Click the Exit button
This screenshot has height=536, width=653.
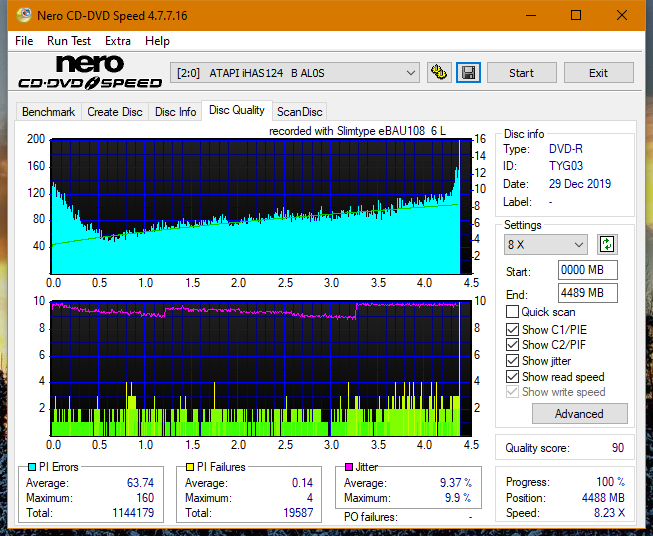pos(598,73)
